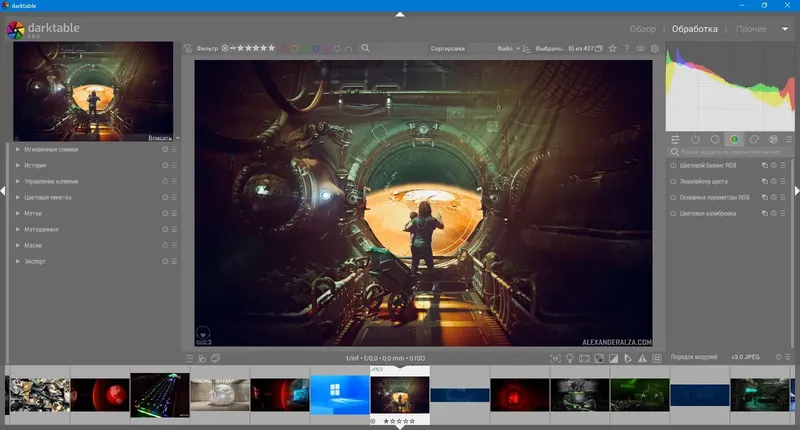800x430 pixels.
Task: Reset parameters of Цветовая калибровка module
Action: 774,214
